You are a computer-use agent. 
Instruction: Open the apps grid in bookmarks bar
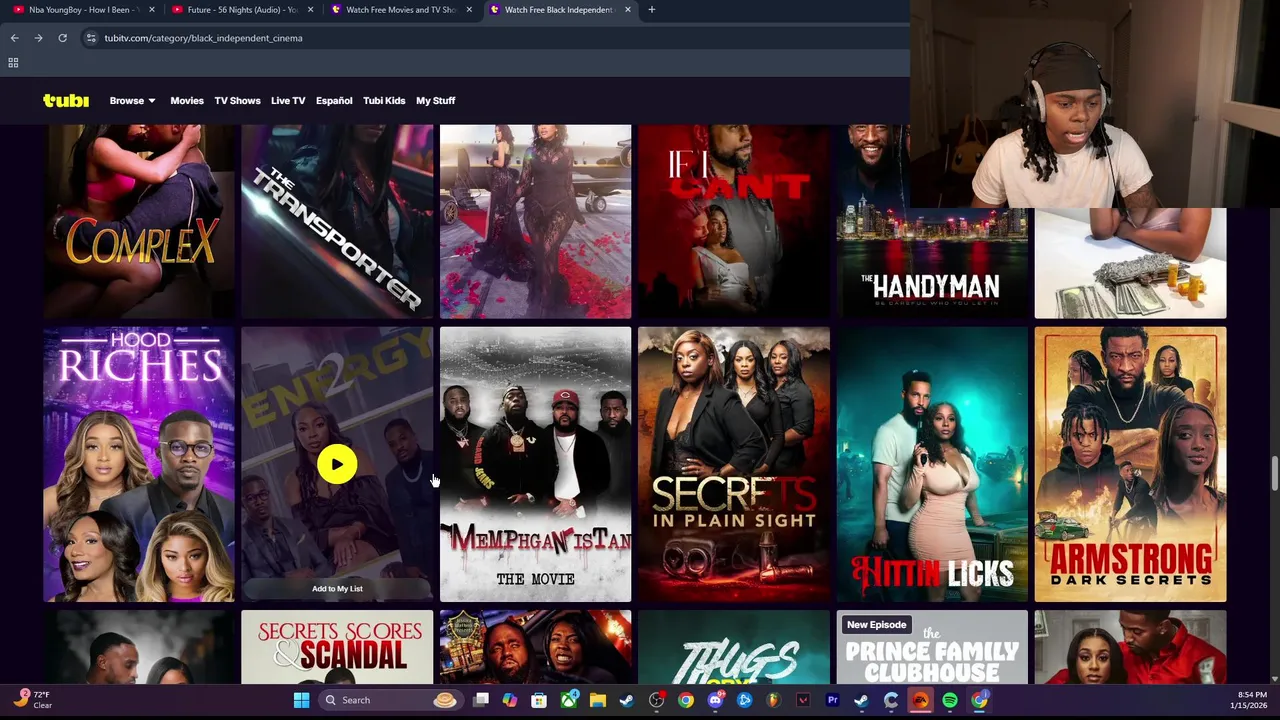[x=13, y=63]
